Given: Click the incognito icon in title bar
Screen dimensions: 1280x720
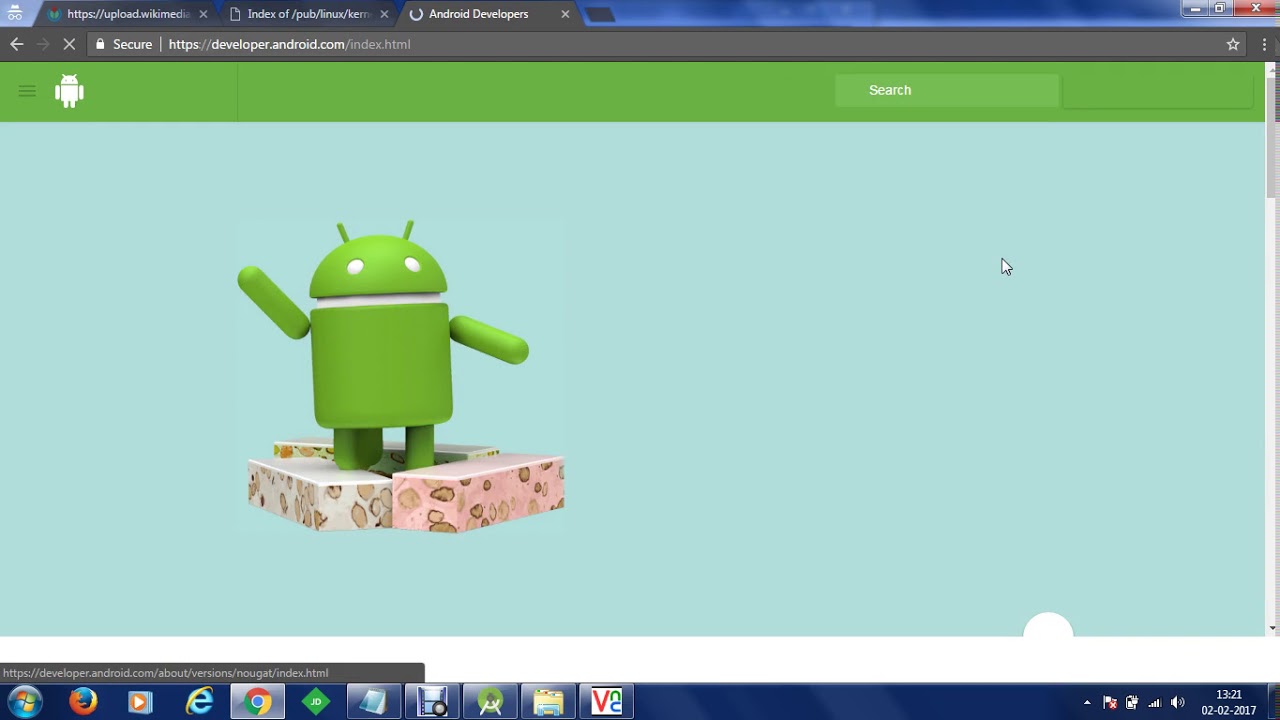Looking at the screenshot, I should pos(15,14).
